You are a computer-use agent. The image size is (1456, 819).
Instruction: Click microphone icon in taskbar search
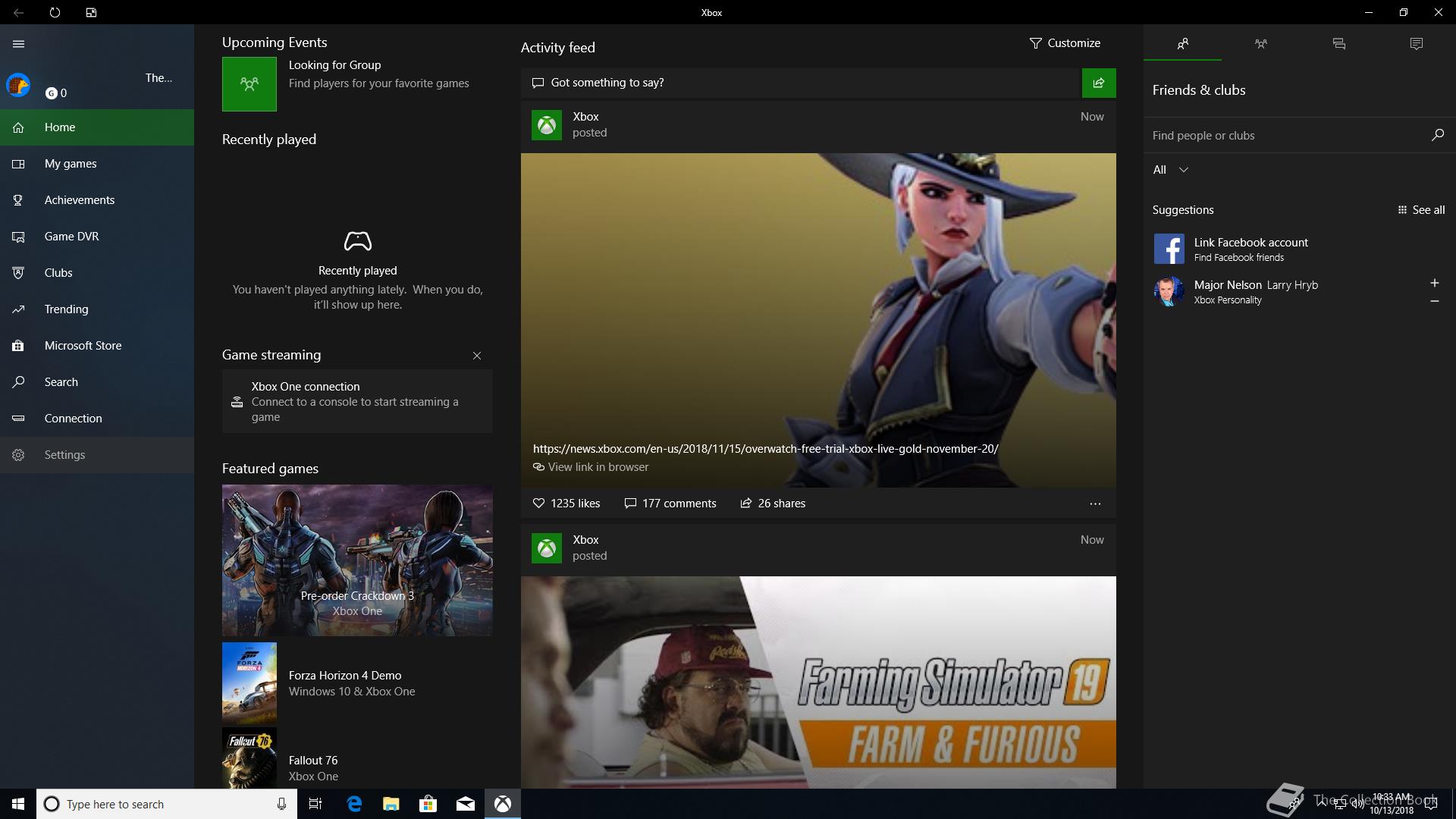(281, 804)
